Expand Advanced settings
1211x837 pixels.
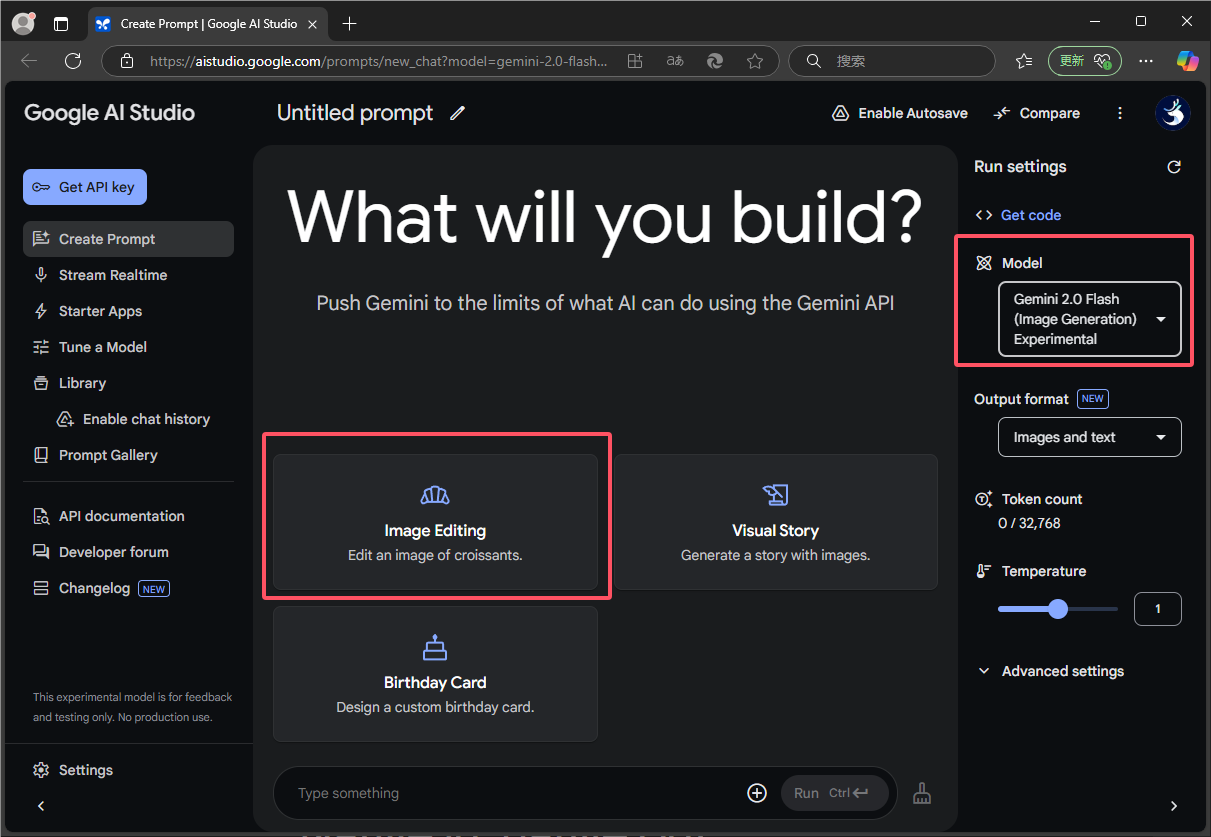1050,671
